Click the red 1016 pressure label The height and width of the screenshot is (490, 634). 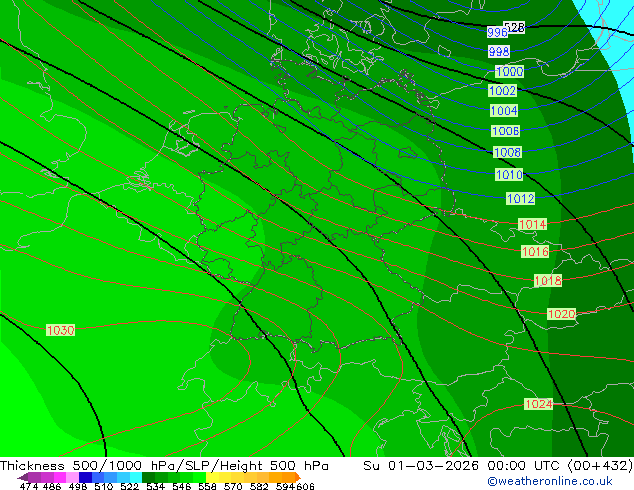click(x=535, y=251)
